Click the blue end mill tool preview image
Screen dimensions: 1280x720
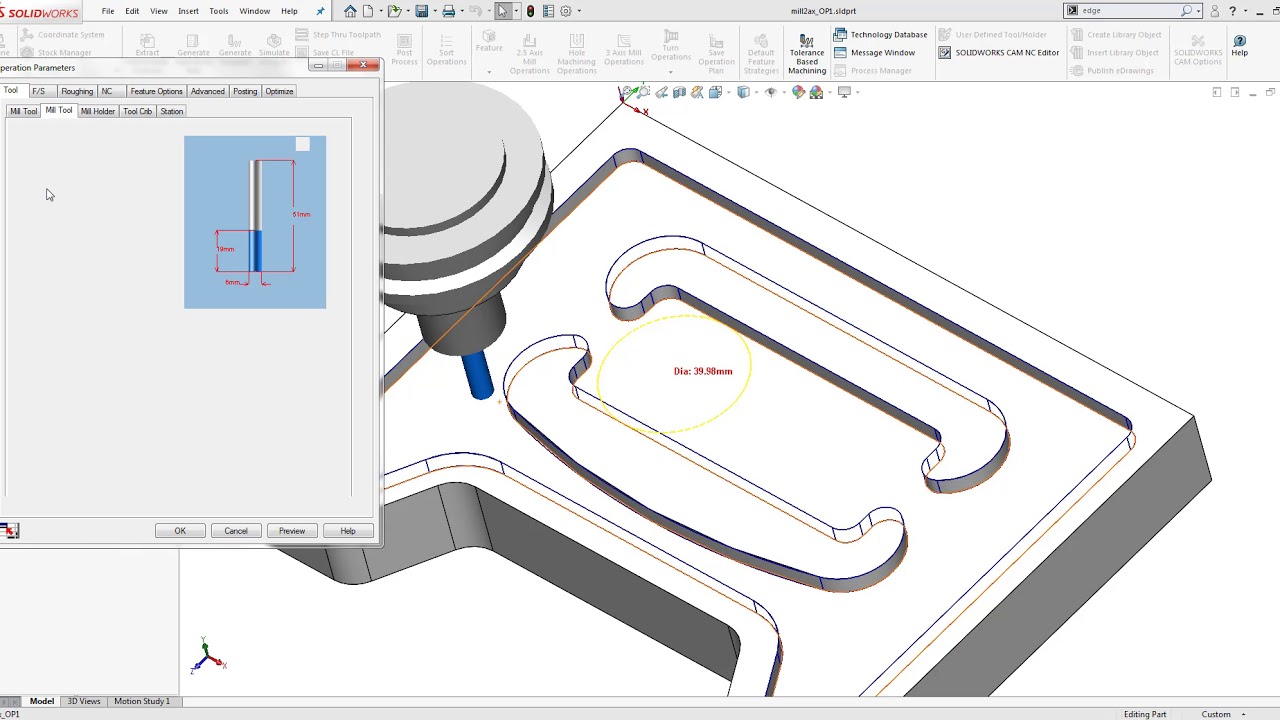click(x=255, y=222)
